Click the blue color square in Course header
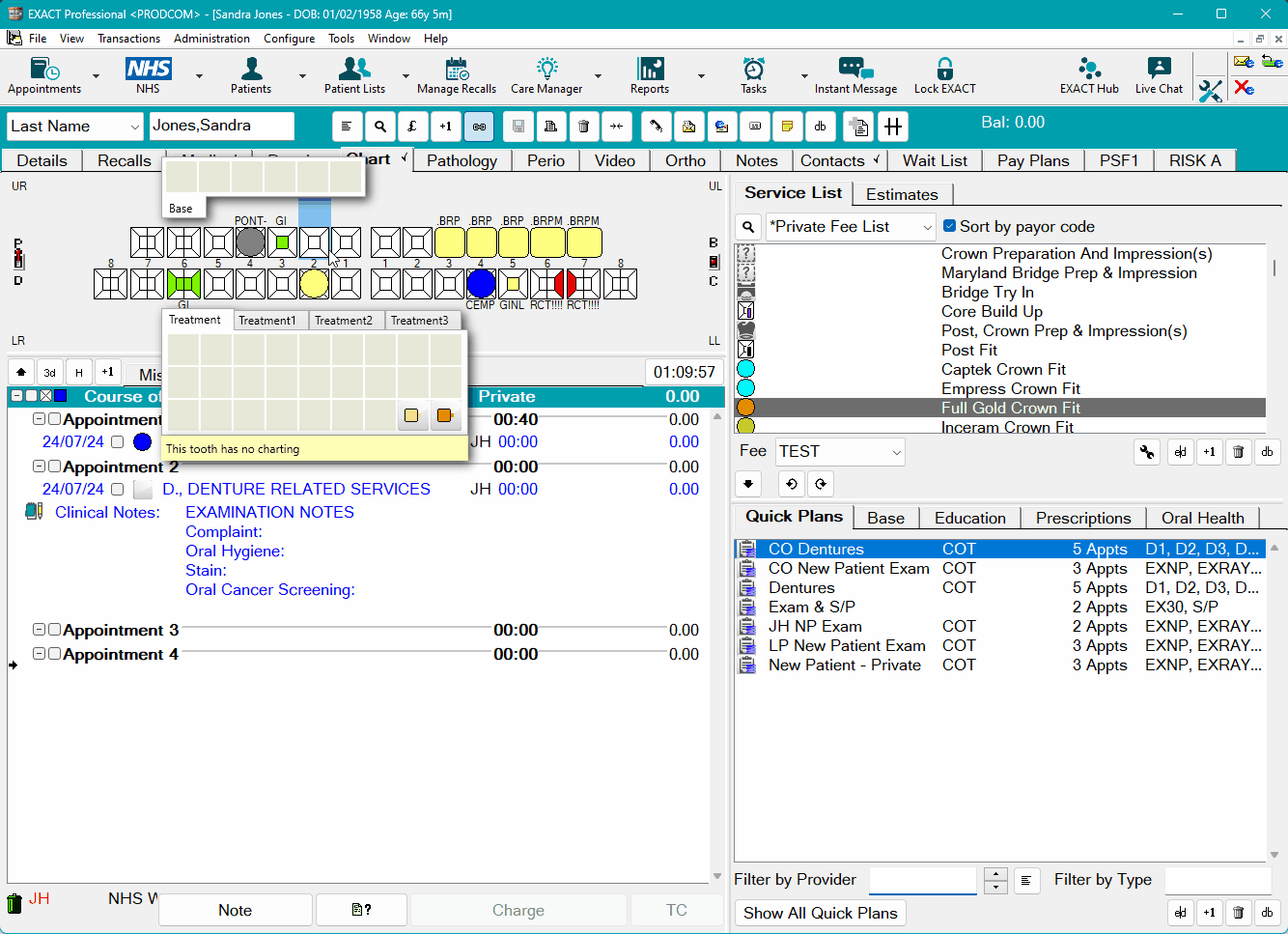The image size is (1288, 934). tap(61, 396)
